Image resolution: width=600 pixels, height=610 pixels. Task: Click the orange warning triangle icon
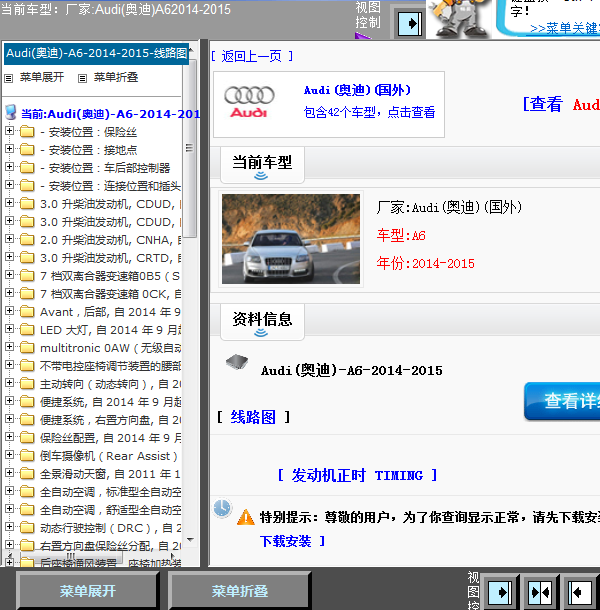coord(246,517)
